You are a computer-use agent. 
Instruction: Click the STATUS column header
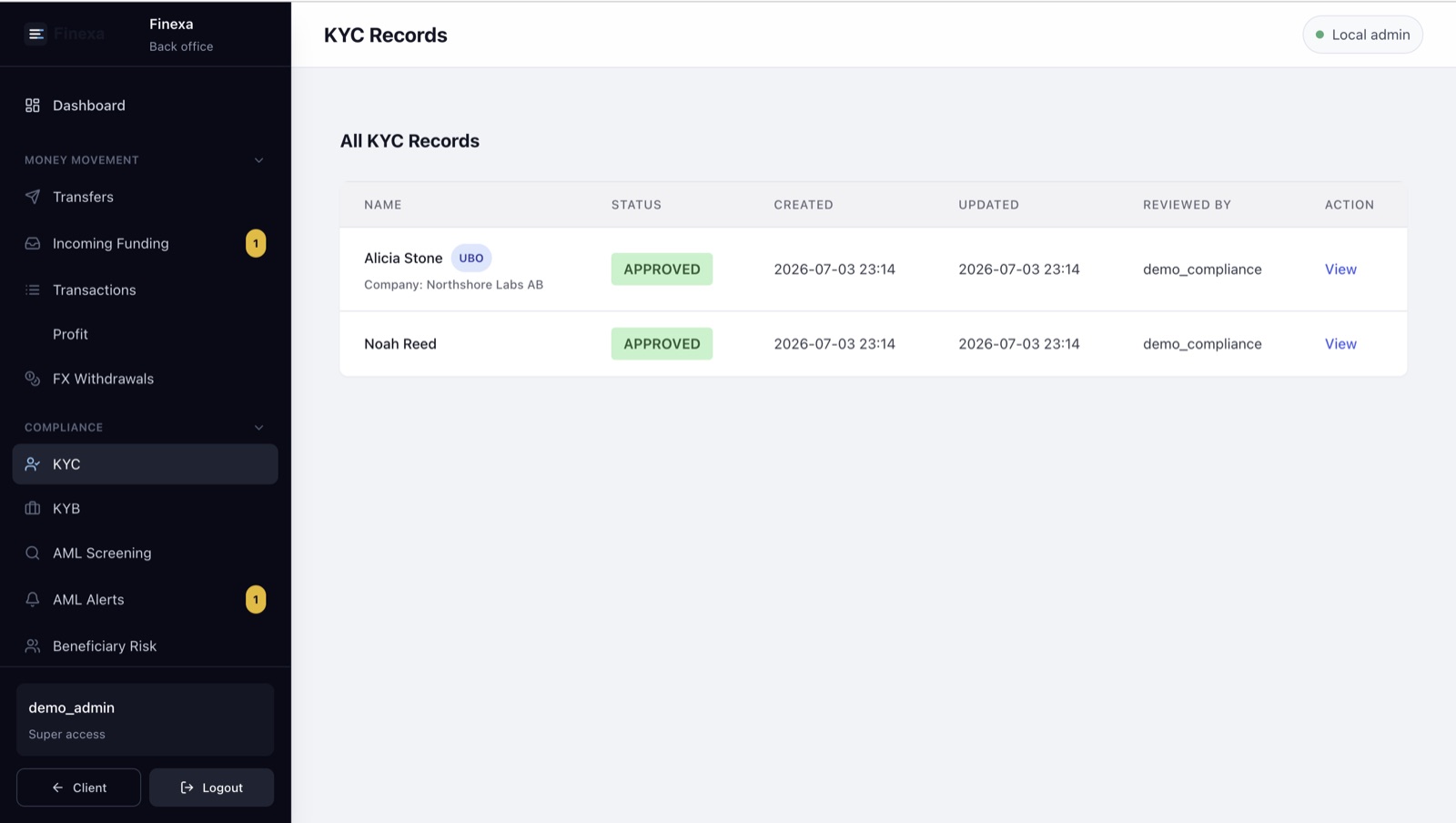(636, 205)
